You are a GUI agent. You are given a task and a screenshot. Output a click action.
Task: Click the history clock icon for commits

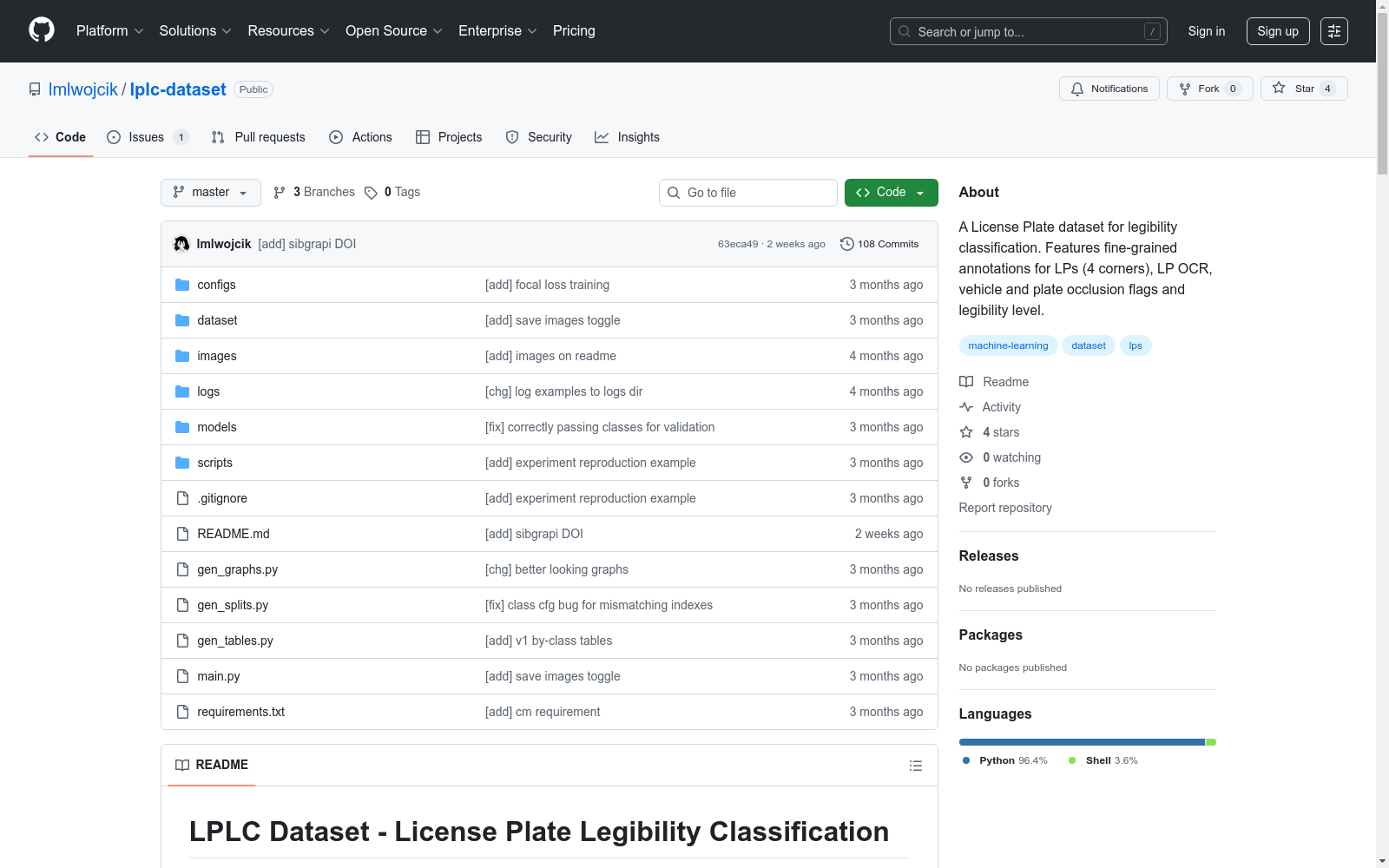(847, 244)
